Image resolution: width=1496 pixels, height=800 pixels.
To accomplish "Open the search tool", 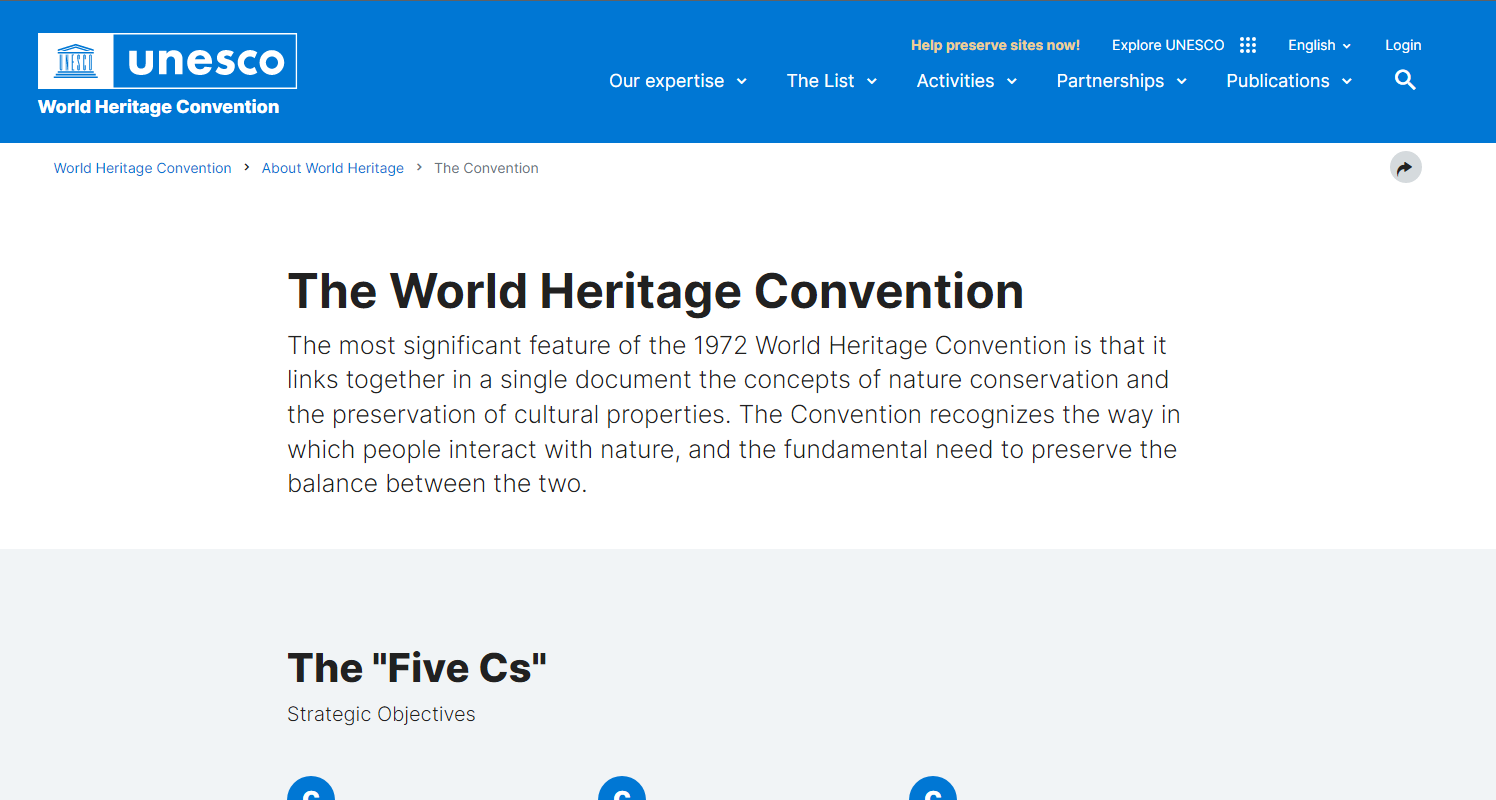I will 1405,80.
